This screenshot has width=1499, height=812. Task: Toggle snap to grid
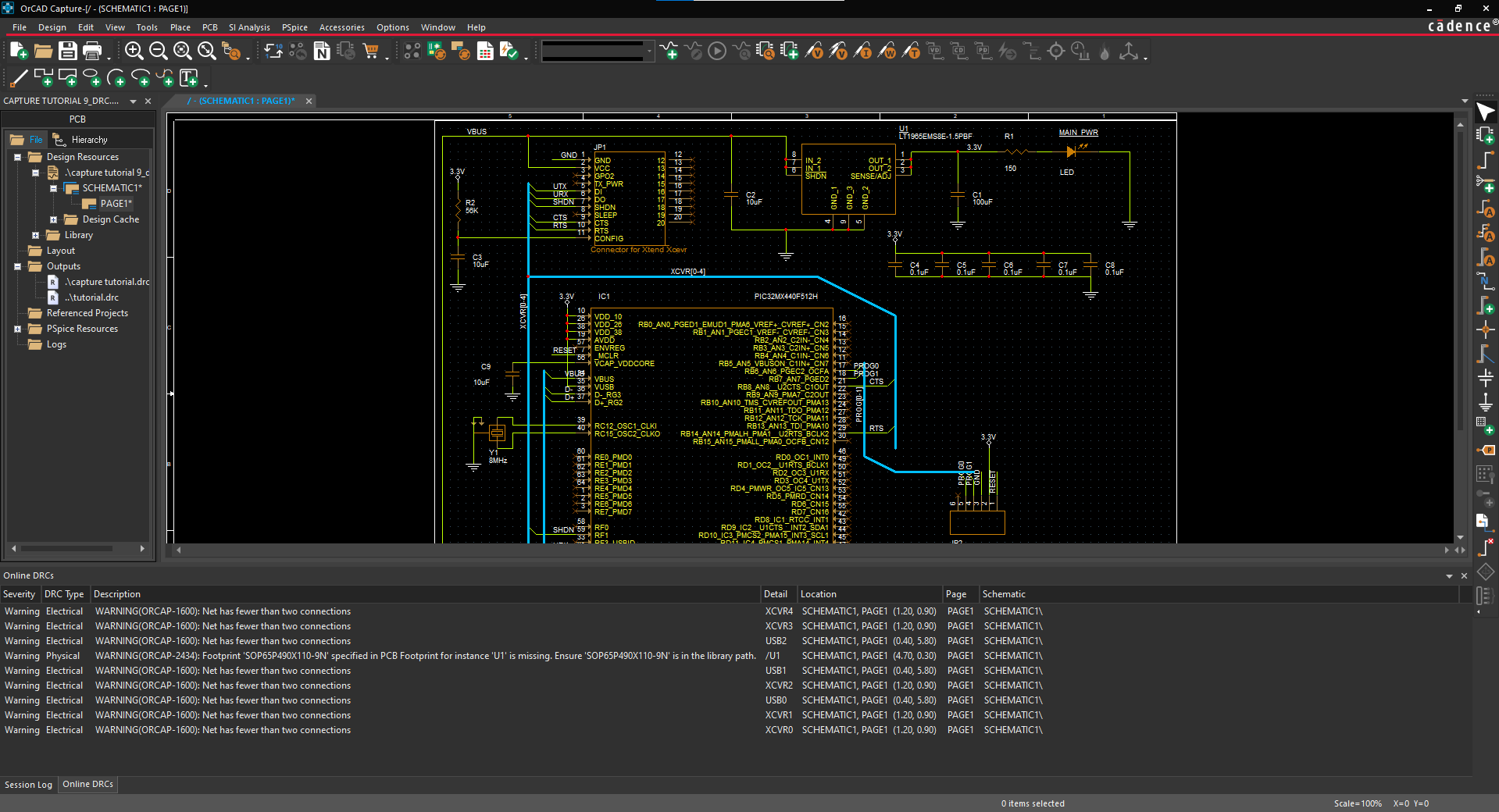412,51
